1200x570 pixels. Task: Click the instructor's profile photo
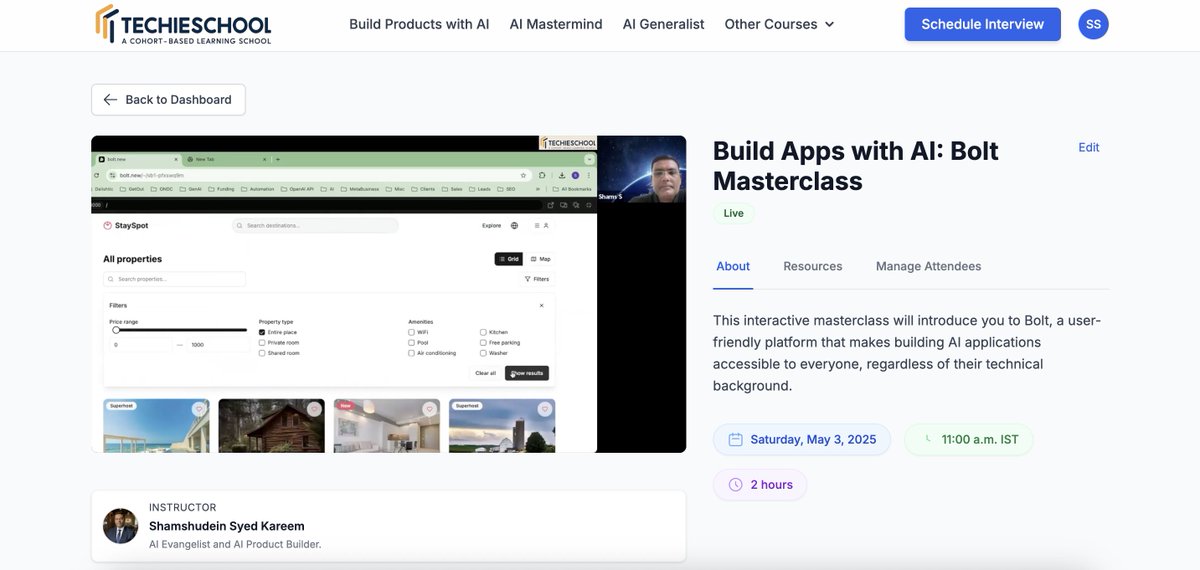tap(120, 526)
